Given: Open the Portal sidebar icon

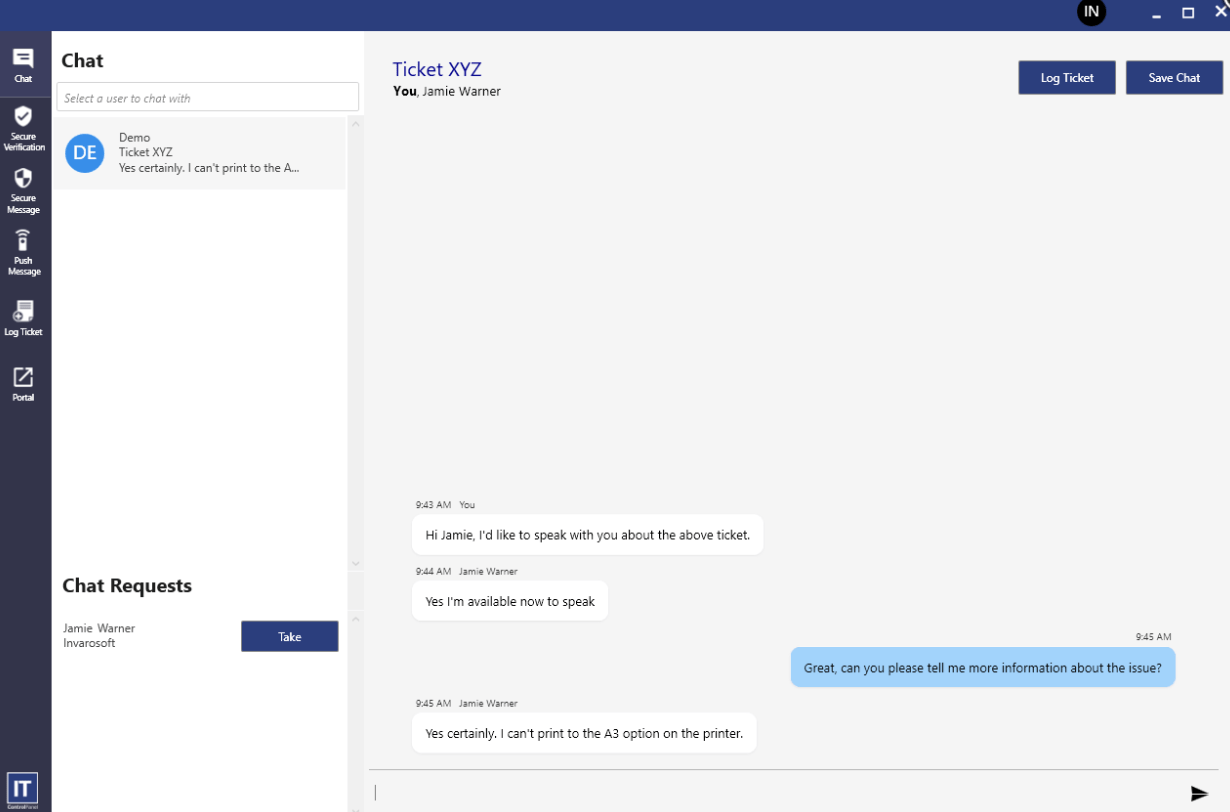Looking at the screenshot, I should pyautogui.click(x=23, y=383).
